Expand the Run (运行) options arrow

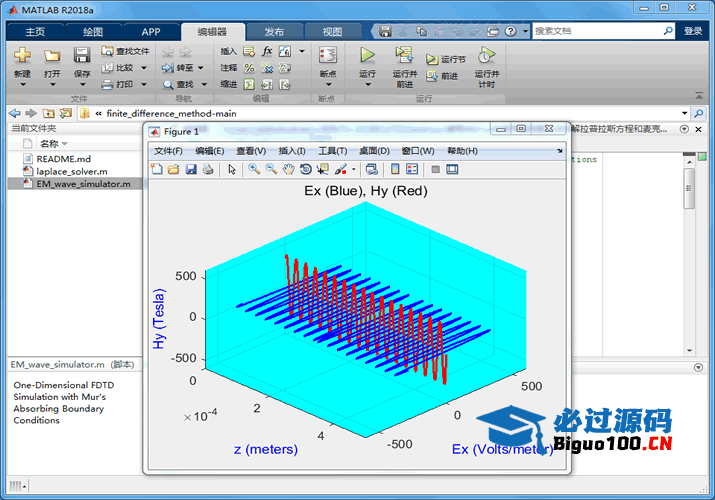[x=368, y=84]
